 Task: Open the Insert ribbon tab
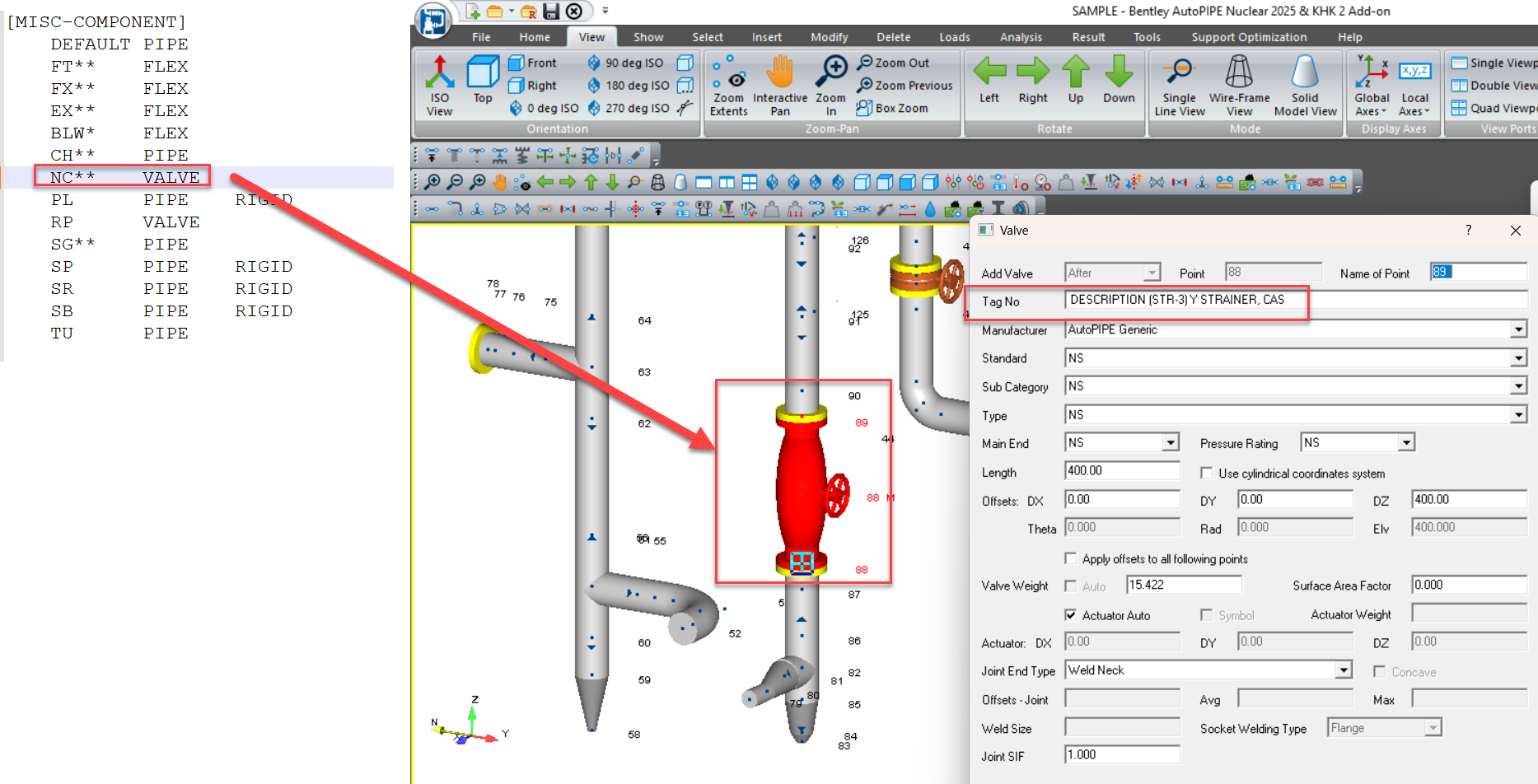[766, 37]
